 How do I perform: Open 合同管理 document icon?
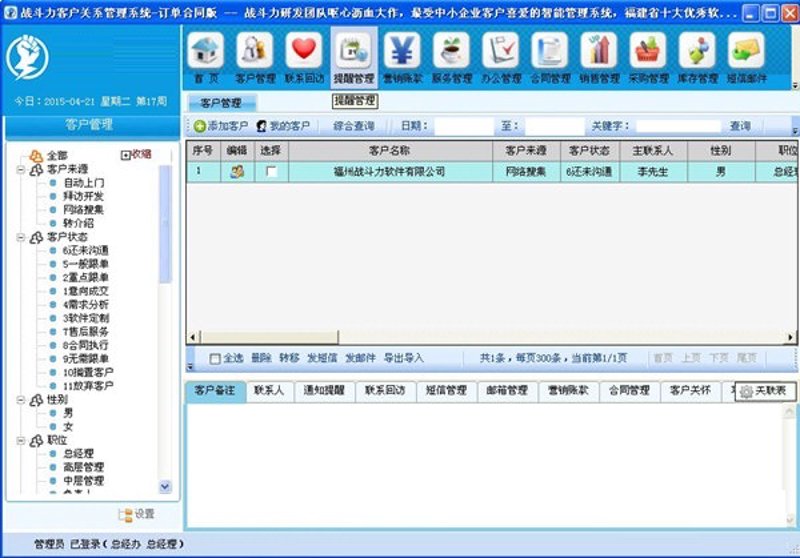[x=549, y=50]
